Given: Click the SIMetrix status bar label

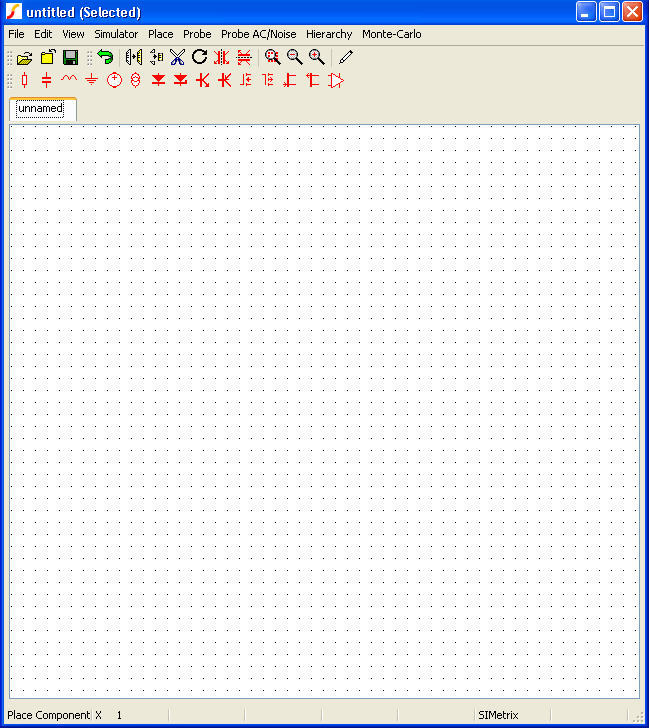Looking at the screenshot, I should coord(498,715).
